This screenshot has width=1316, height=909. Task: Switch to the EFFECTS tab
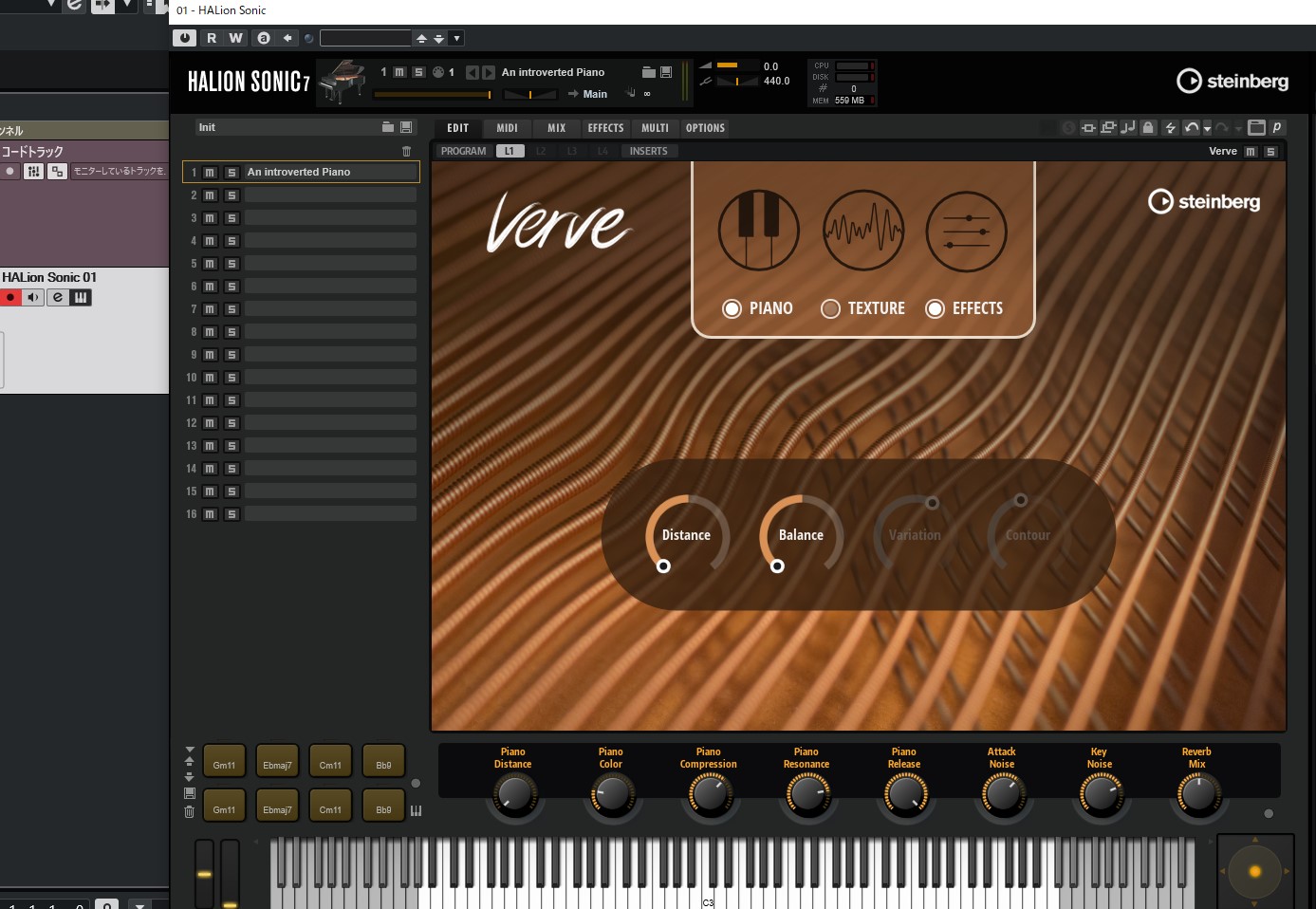pyautogui.click(x=605, y=128)
